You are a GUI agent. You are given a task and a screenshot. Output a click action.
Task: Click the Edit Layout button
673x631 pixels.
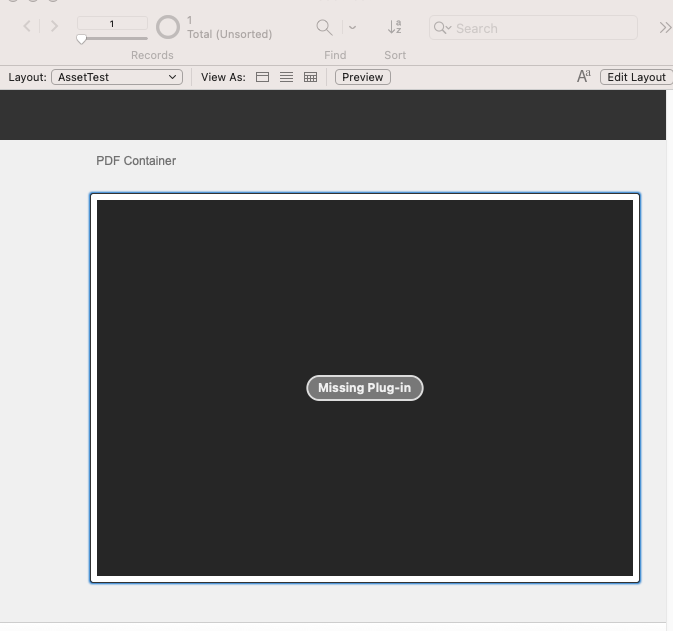click(x=636, y=77)
